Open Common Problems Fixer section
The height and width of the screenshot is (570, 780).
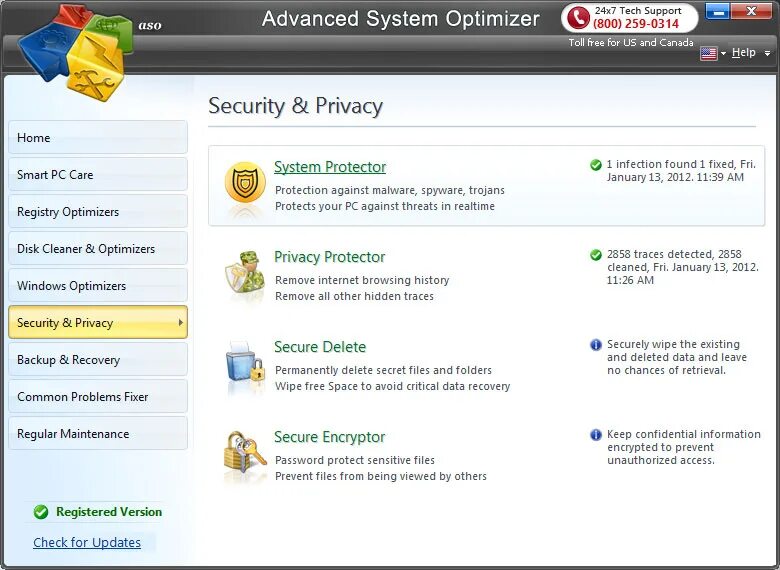click(x=98, y=396)
